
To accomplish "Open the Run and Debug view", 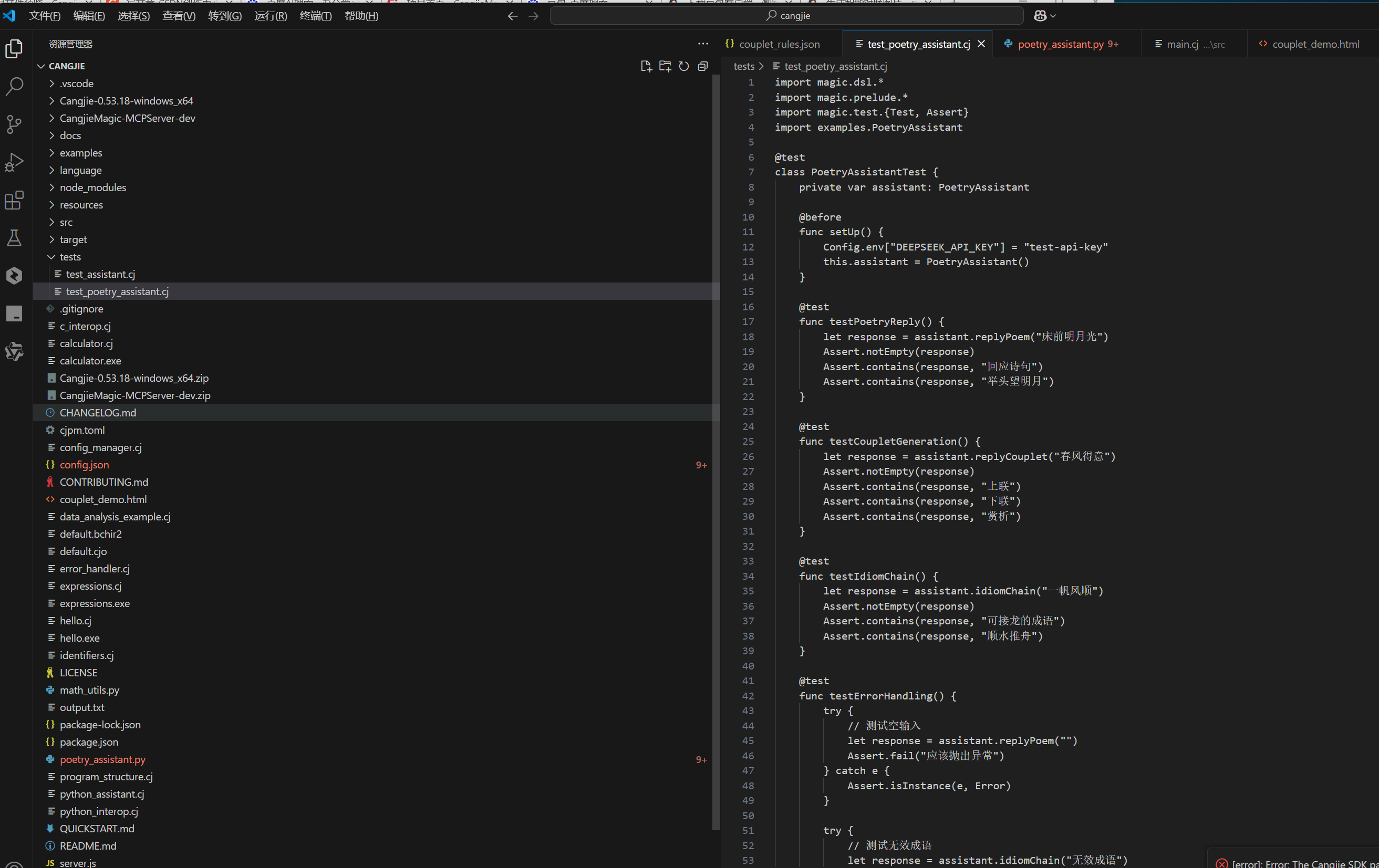I will [14, 163].
